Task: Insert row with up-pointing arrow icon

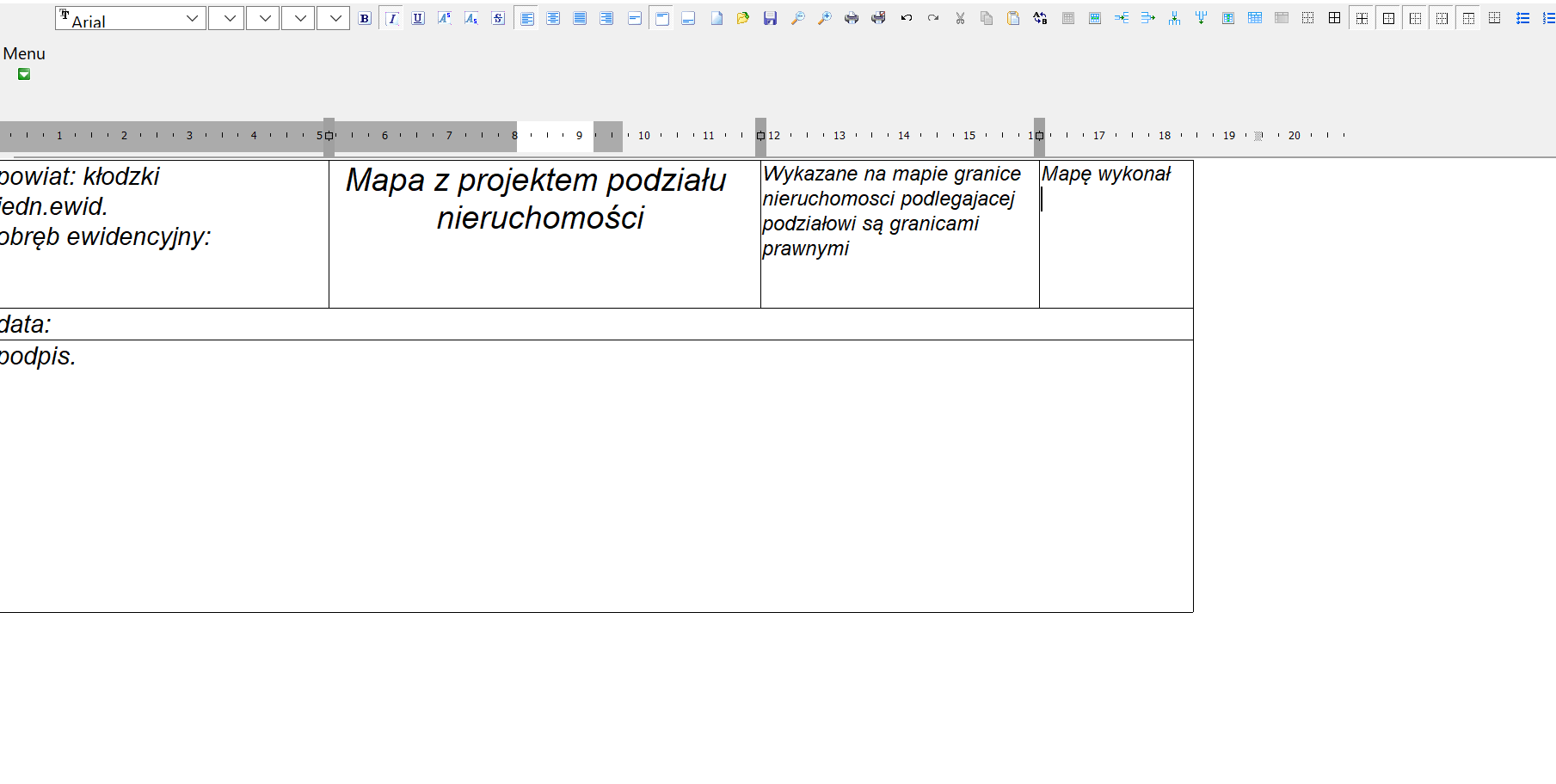Action: 1174,18
